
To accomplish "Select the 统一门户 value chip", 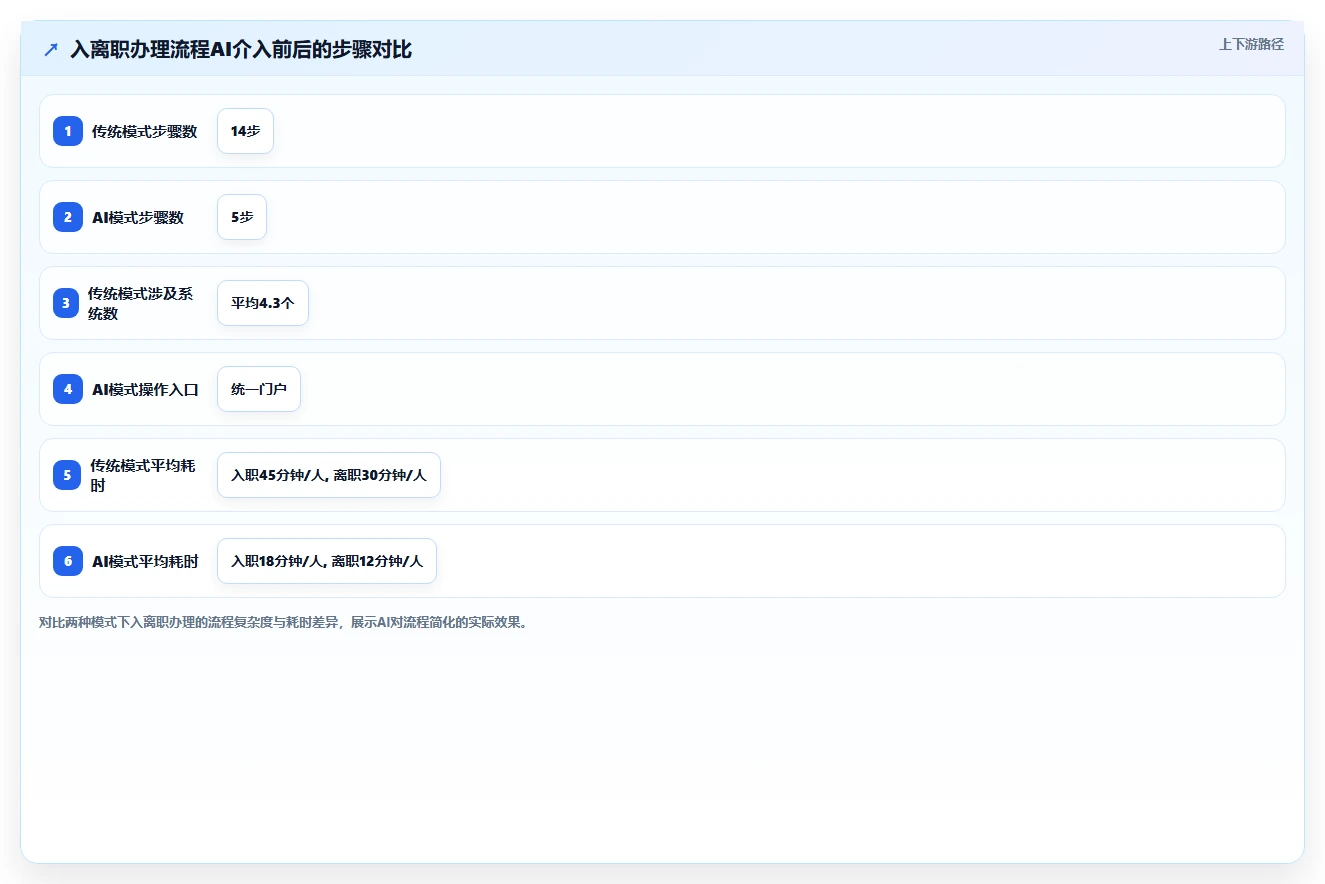I will (x=259, y=389).
